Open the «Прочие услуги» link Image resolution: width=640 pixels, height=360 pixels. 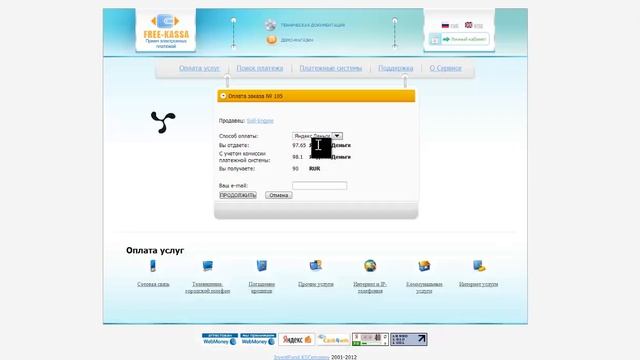316,284
